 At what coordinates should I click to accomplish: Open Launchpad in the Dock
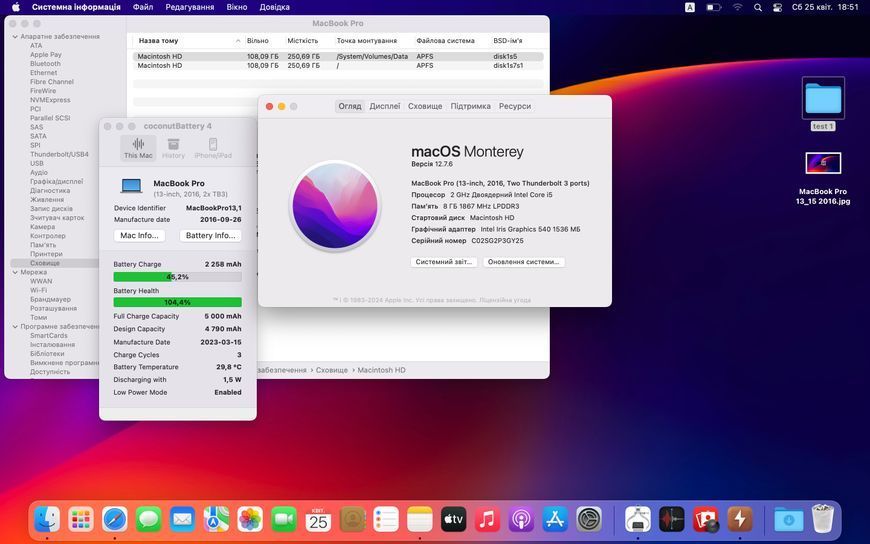81,520
